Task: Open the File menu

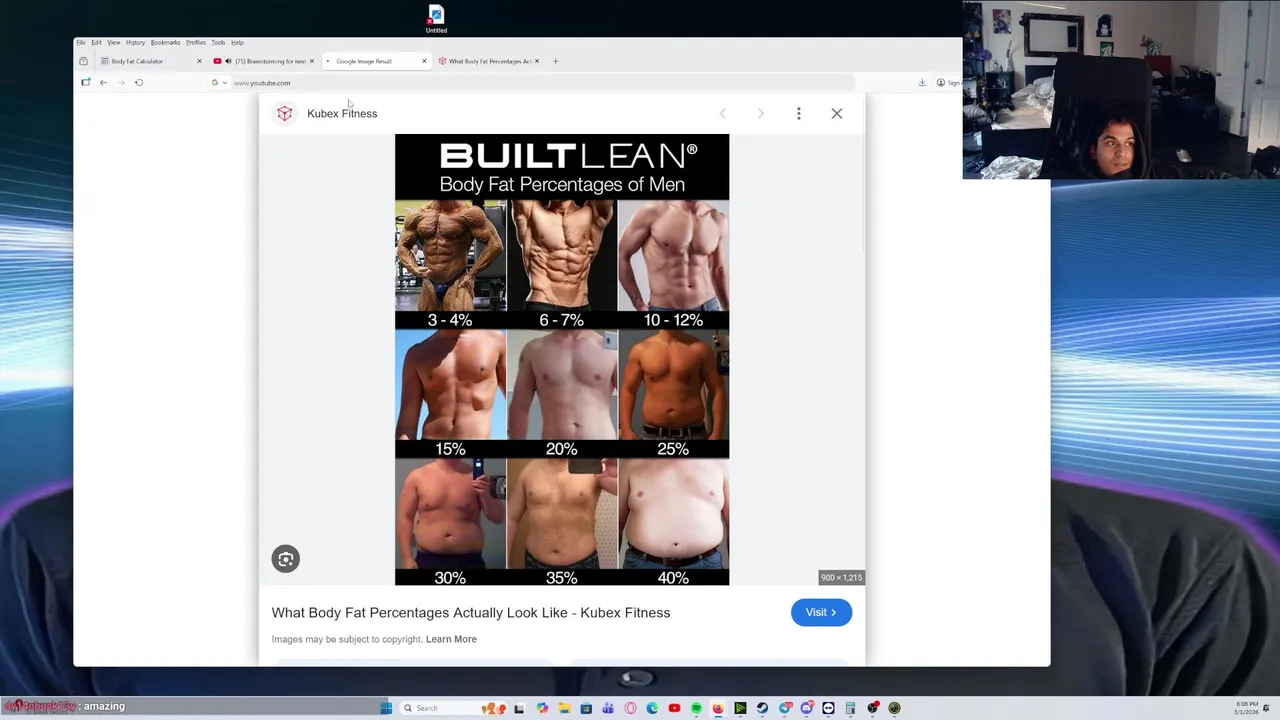Action: click(81, 43)
